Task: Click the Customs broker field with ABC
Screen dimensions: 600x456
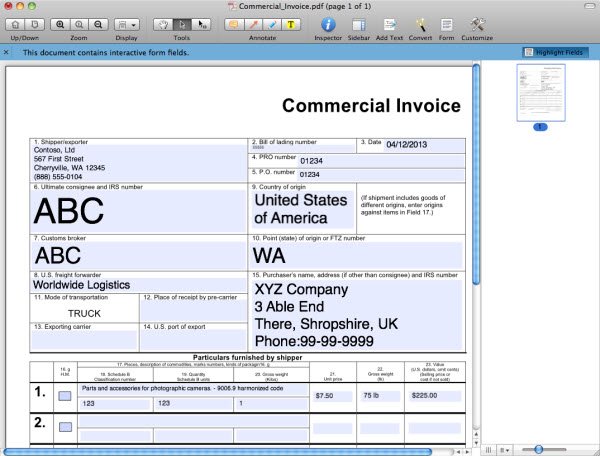Action: [139, 256]
